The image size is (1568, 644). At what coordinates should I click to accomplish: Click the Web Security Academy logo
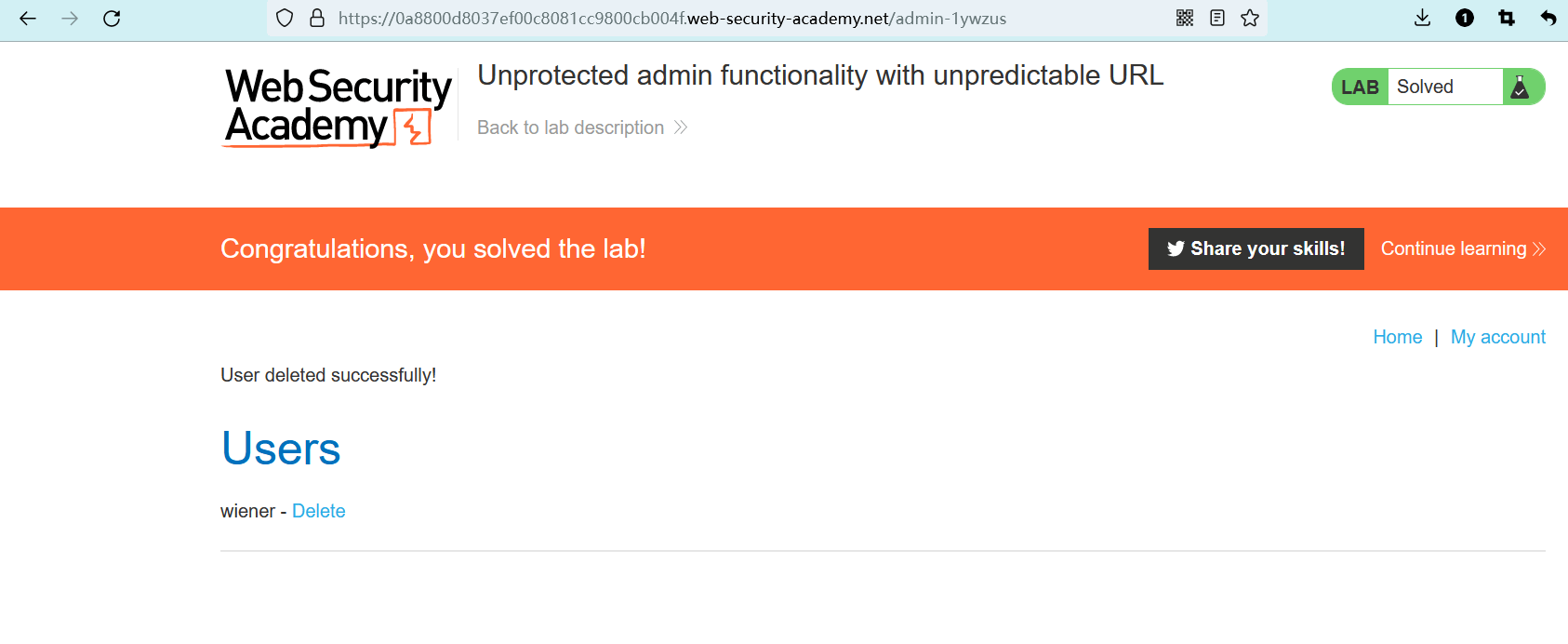(337, 107)
